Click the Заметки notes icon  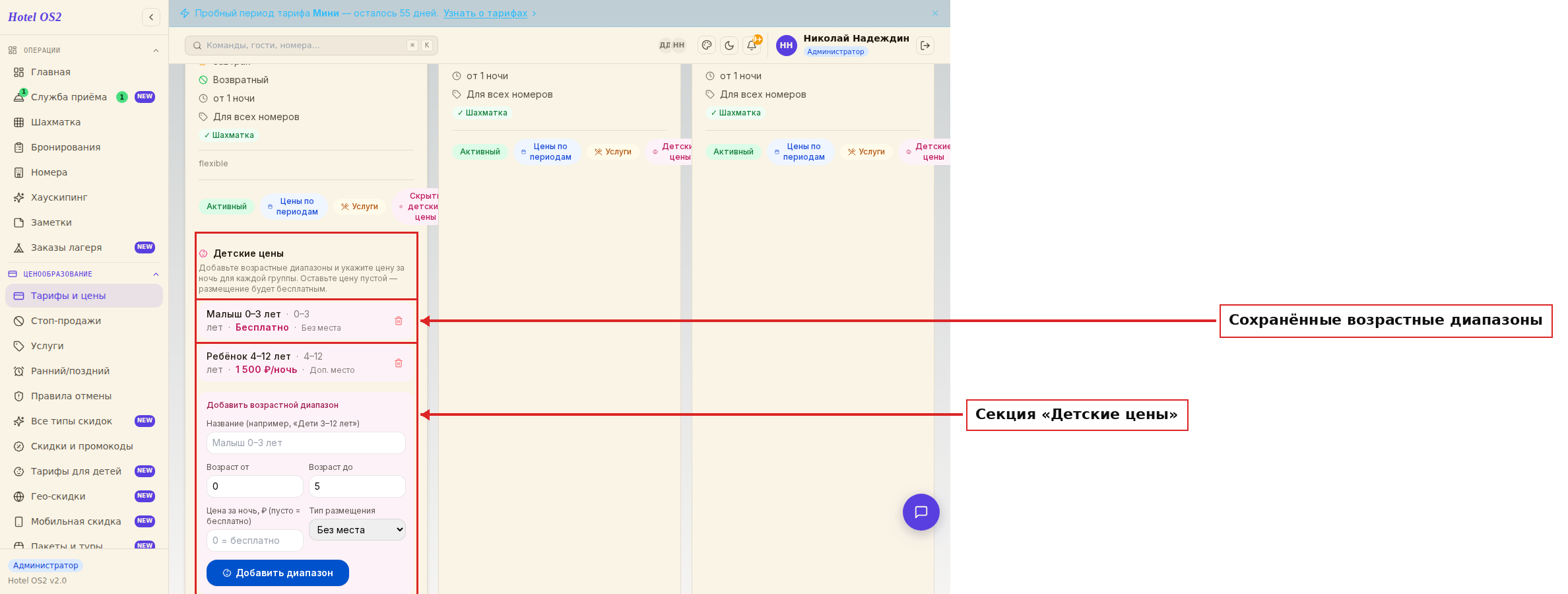(19, 222)
